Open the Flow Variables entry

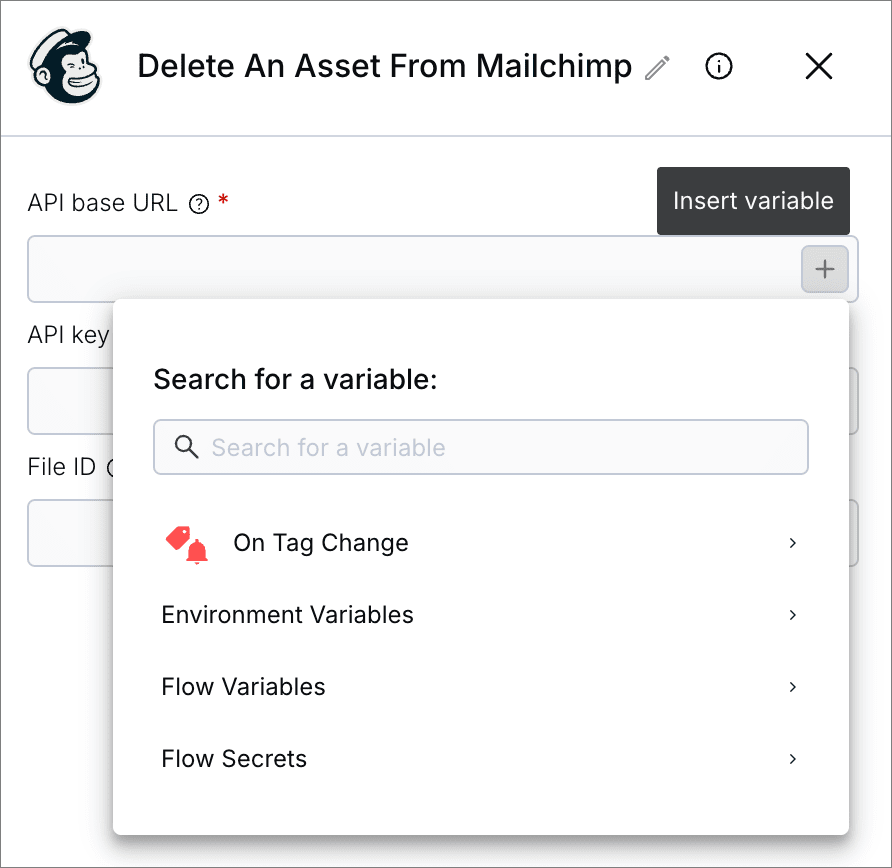click(x=481, y=687)
